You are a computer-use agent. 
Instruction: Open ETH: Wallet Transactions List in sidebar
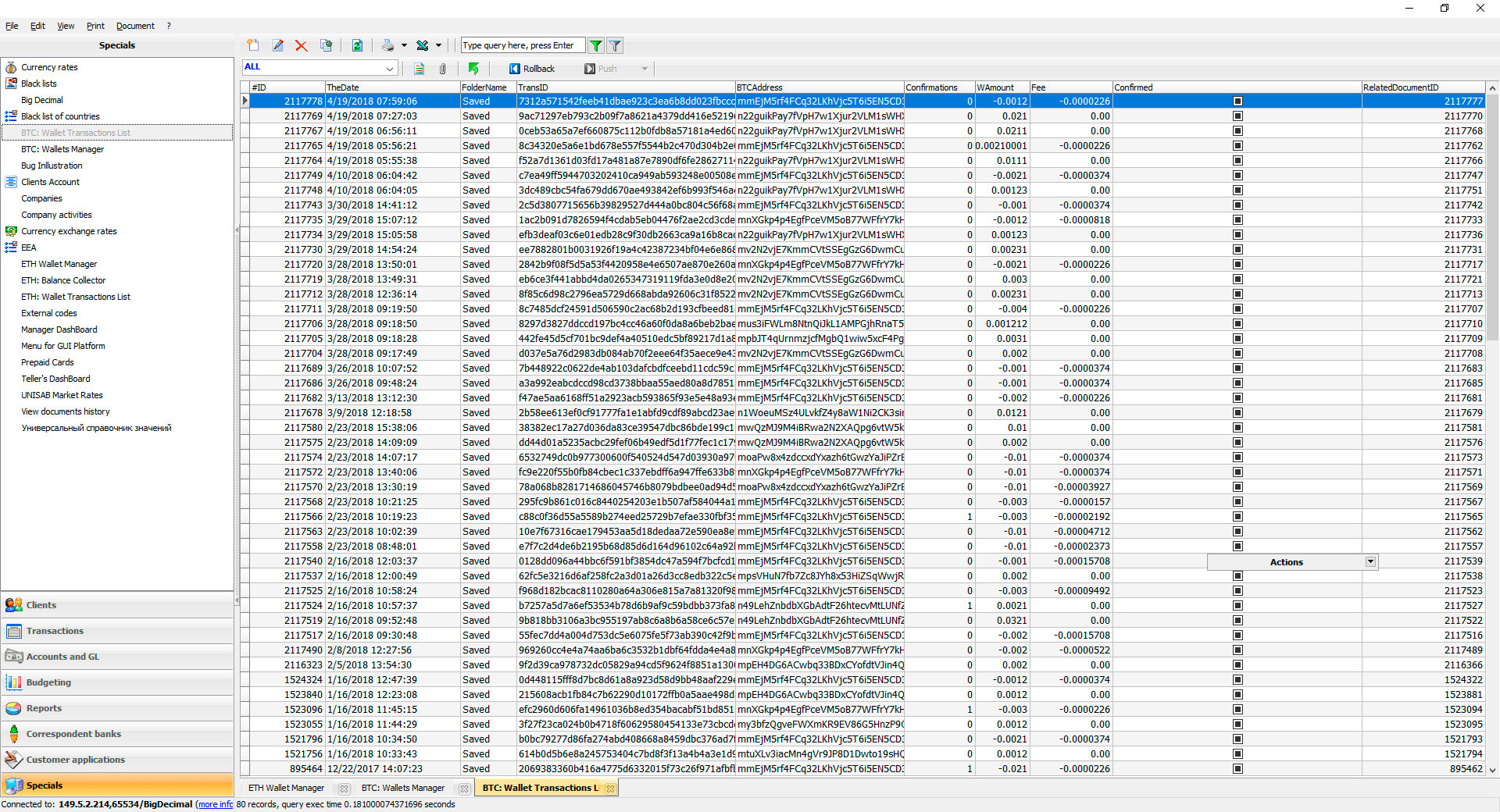point(76,297)
